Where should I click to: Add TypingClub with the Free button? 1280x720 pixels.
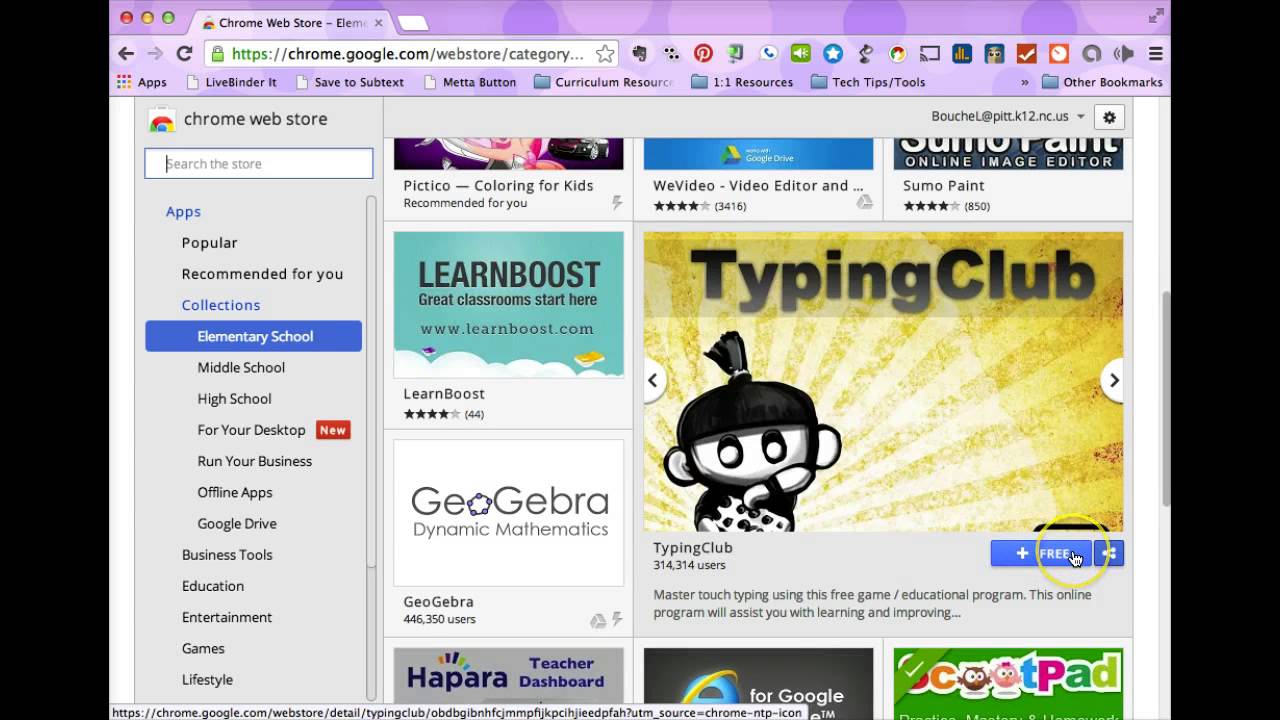[1041, 553]
